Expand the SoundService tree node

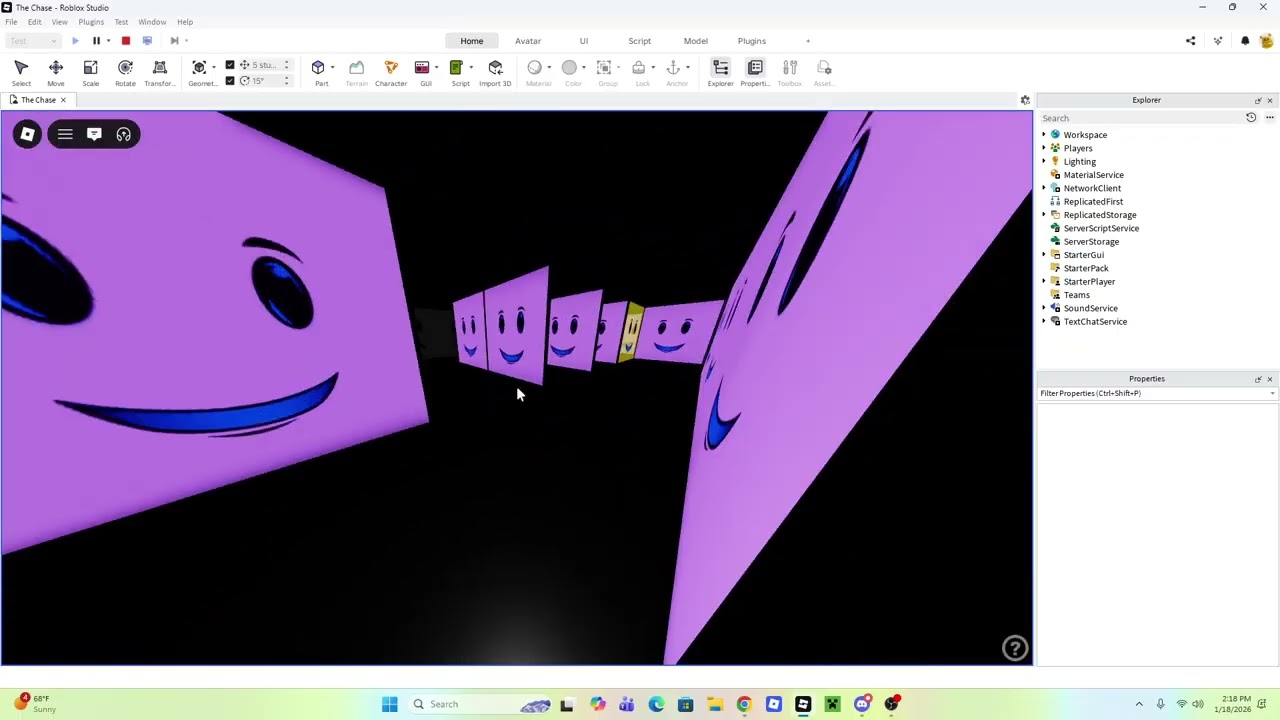point(1044,308)
